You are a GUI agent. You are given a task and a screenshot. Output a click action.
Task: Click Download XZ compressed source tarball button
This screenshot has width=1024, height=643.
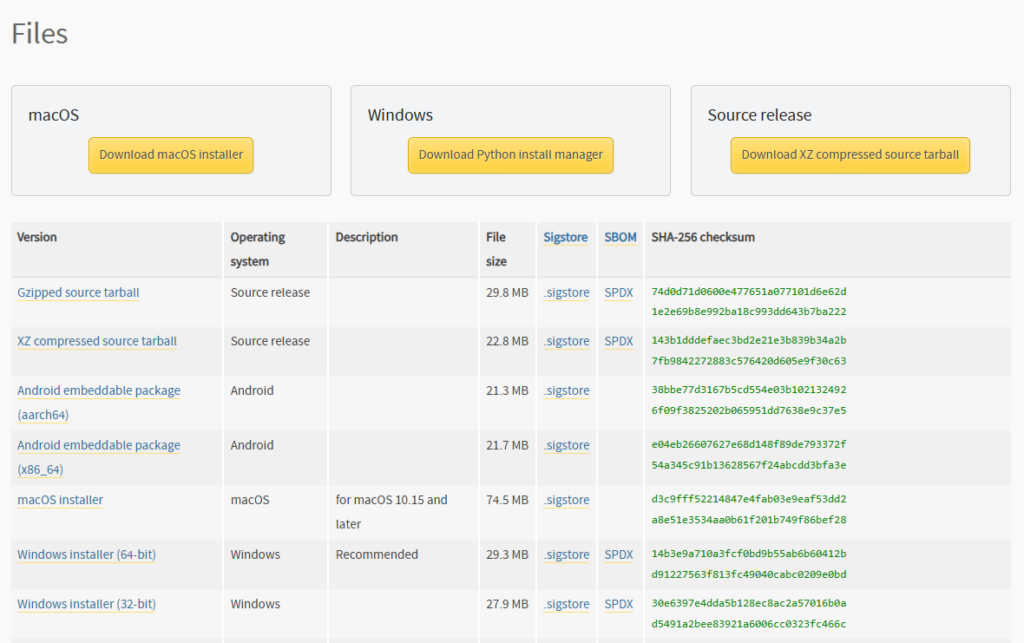pos(850,155)
